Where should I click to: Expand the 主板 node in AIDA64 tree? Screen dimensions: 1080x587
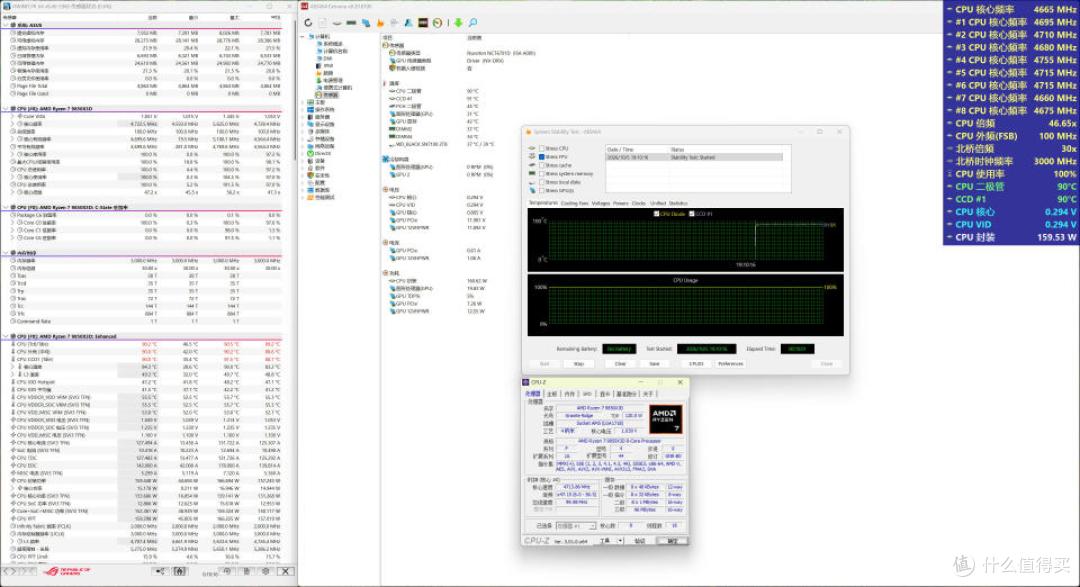pyautogui.click(x=303, y=102)
